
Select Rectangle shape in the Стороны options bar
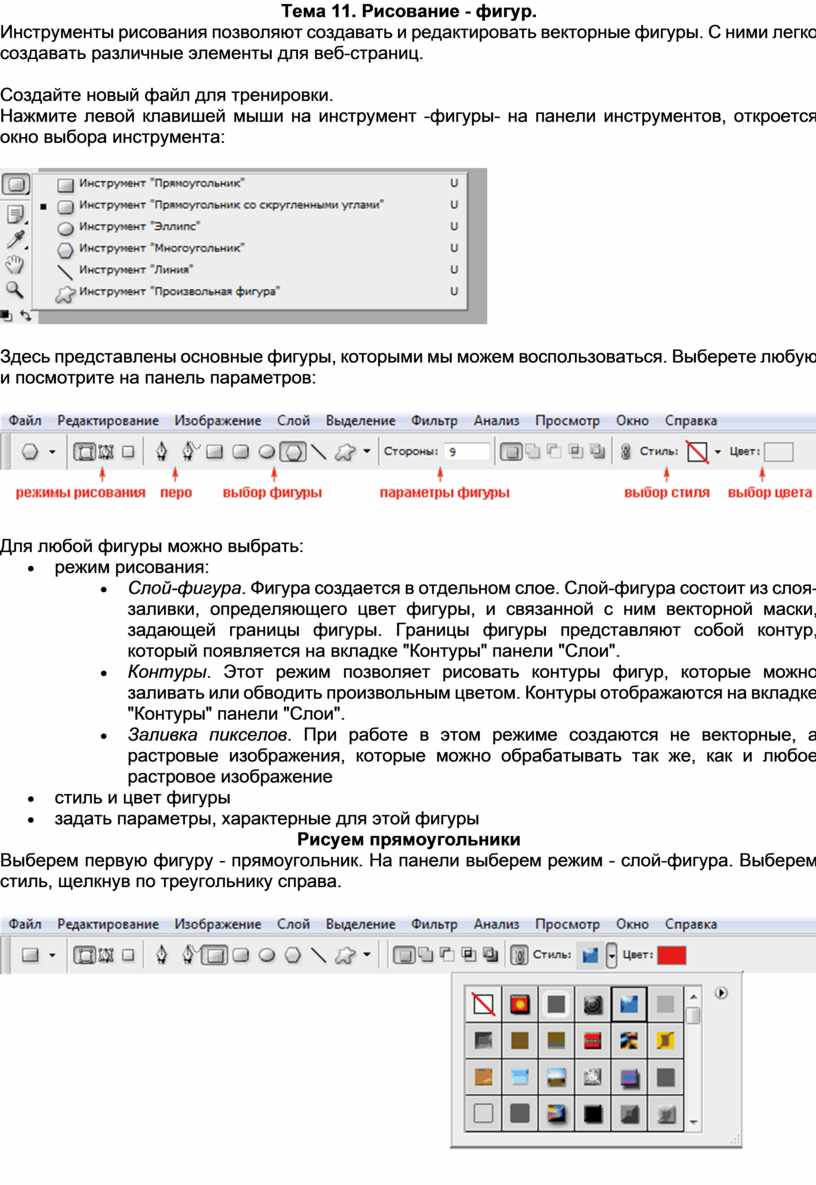click(215, 452)
